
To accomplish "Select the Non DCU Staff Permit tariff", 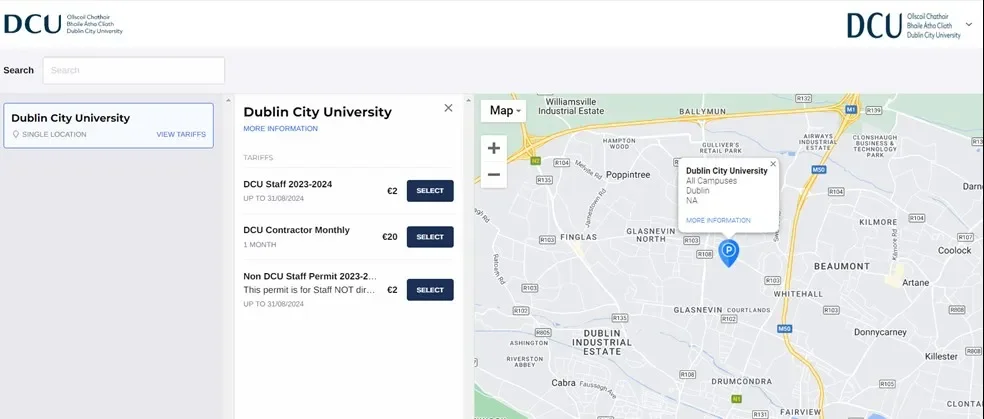I will [x=430, y=290].
